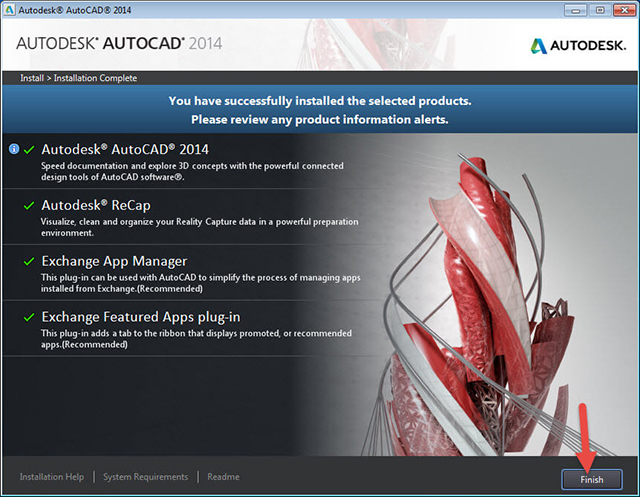This screenshot has height=497, width=640.
Task: Select the Exchange Featured Apps plug-in title
Action: point(141,317)
